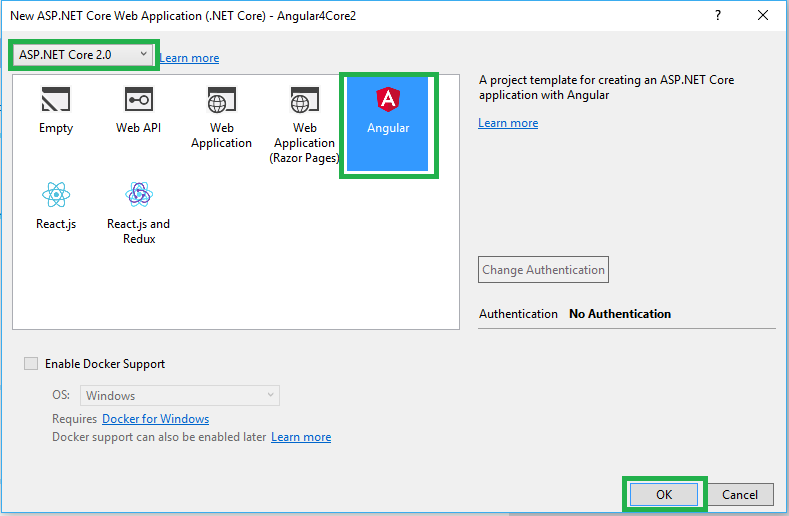The width and height of the screenshot is (789, 516).
Task: Pick the Web Application template icon
Action: (221, 100)
